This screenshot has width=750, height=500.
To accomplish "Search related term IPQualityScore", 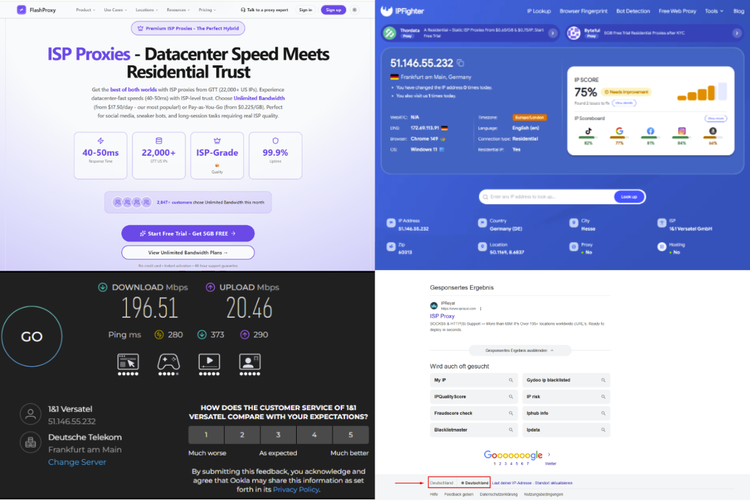I will (x=474, y=397).
